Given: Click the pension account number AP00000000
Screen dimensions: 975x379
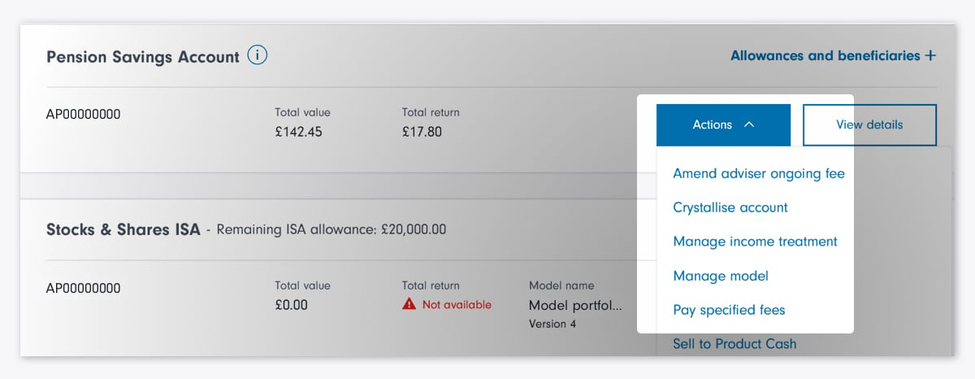Looking at the screenshot, I should tap(83, 115).
